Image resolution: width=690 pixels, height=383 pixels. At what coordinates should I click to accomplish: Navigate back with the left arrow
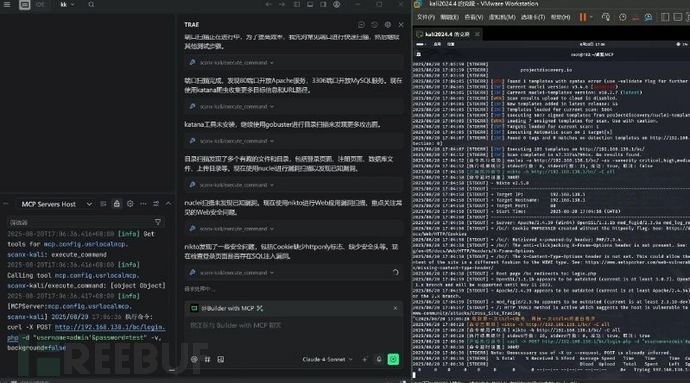coord(268,4)
